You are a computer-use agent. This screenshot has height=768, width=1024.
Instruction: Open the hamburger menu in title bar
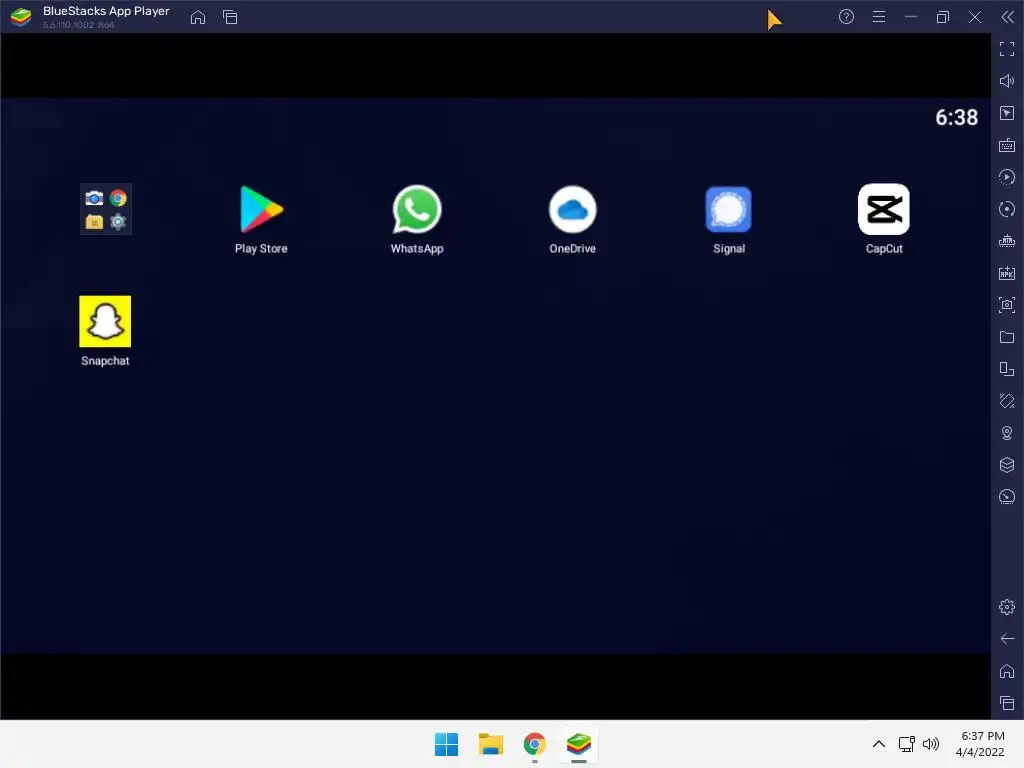(x=878, y=17)
